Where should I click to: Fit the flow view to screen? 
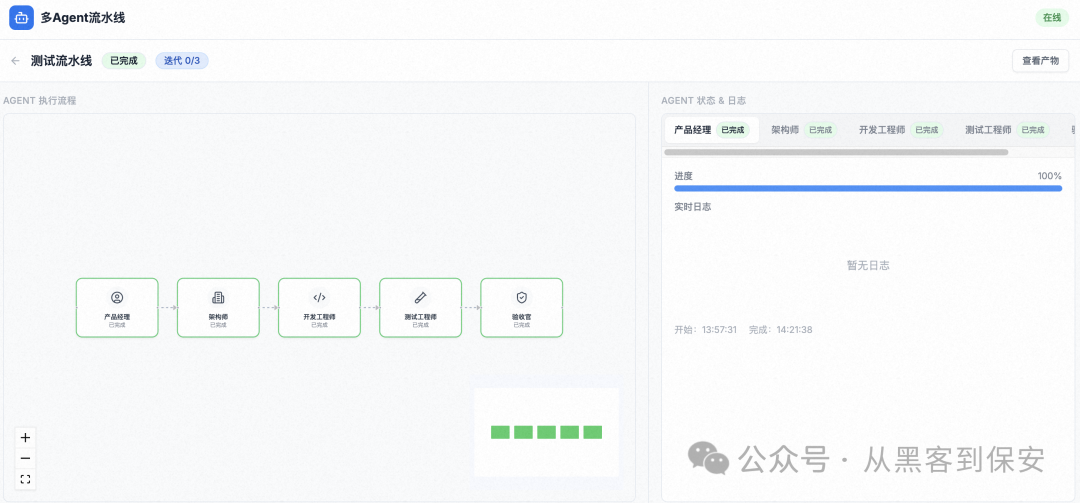pos(25,479)
